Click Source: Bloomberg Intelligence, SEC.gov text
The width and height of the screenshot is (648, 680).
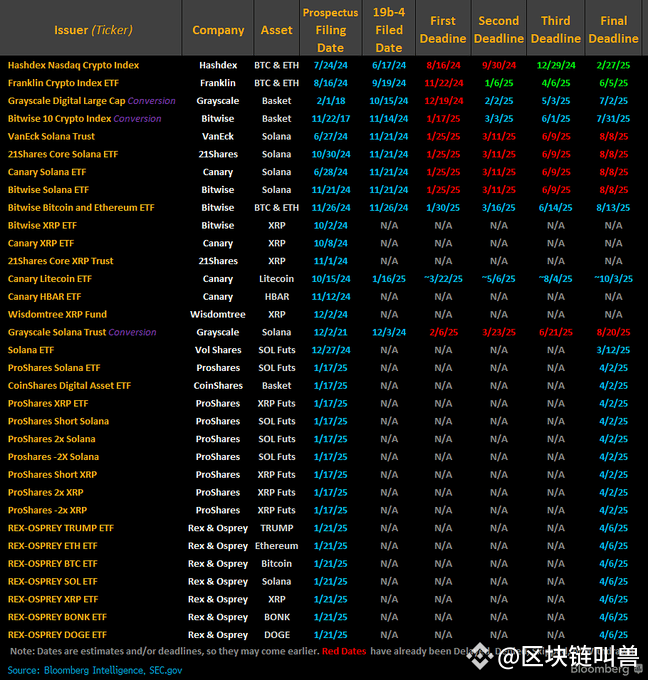click(x=95, y=670)
